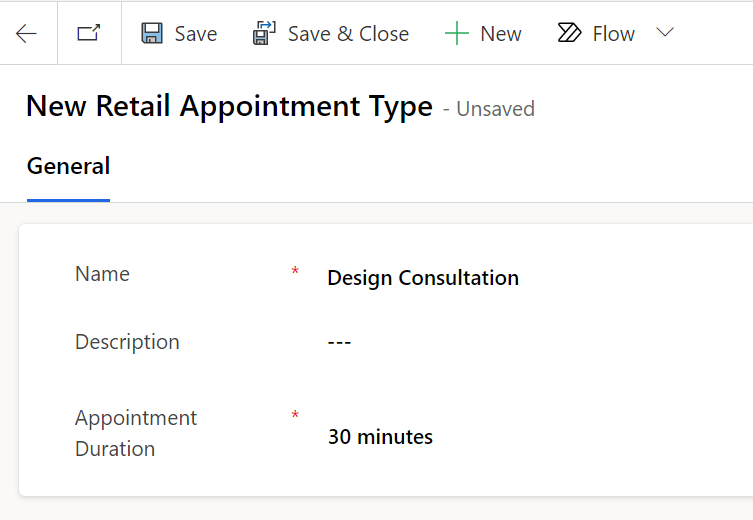Expand the Flow dropdown chevron
The image size is (753, 520).
[x=665, y=33]
